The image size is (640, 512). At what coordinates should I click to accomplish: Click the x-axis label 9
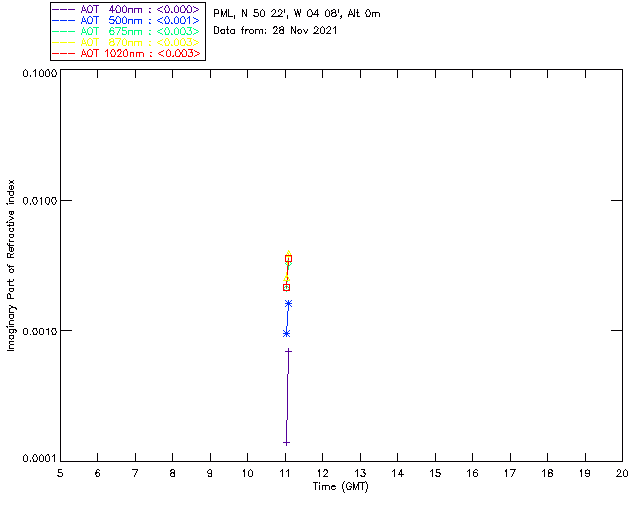point(210,473)
